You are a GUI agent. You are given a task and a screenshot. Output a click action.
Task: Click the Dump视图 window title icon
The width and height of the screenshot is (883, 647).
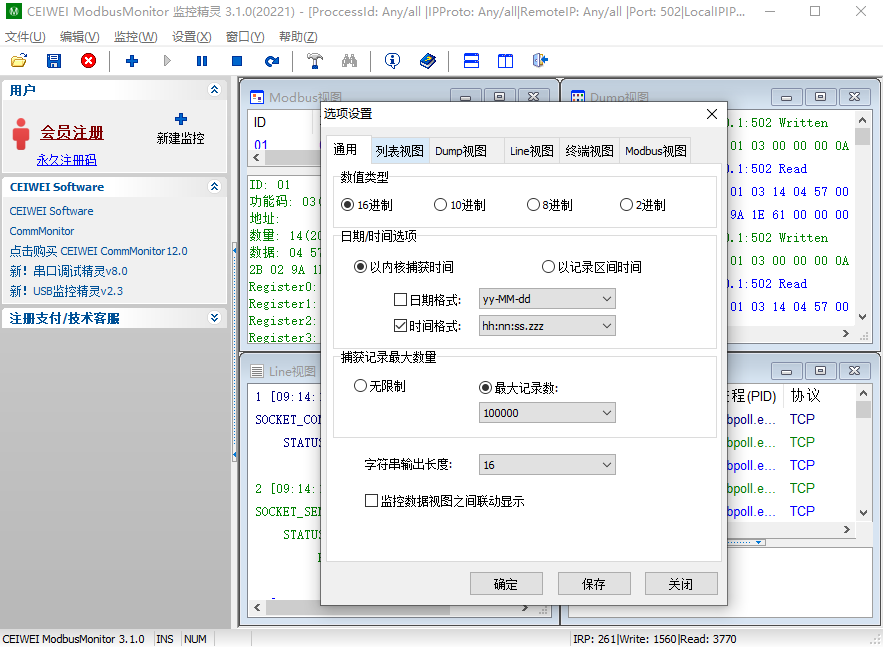tap(578, 97)
